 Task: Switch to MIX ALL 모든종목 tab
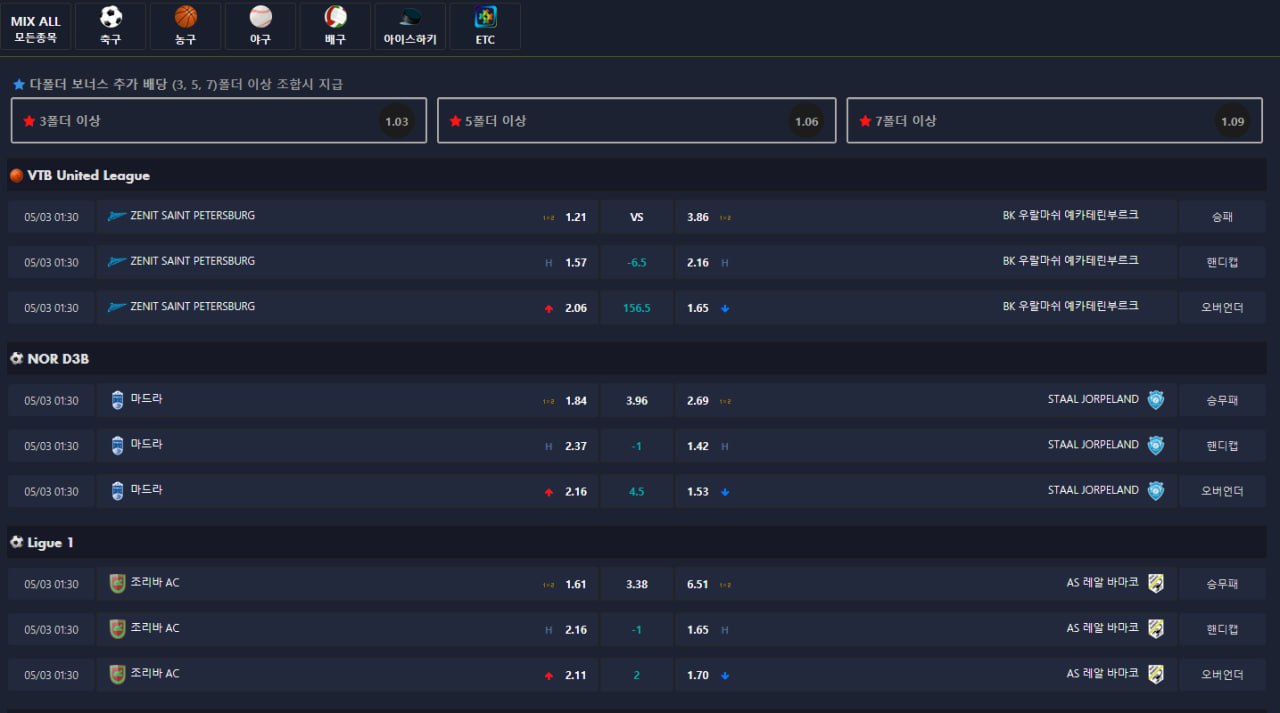36,27
